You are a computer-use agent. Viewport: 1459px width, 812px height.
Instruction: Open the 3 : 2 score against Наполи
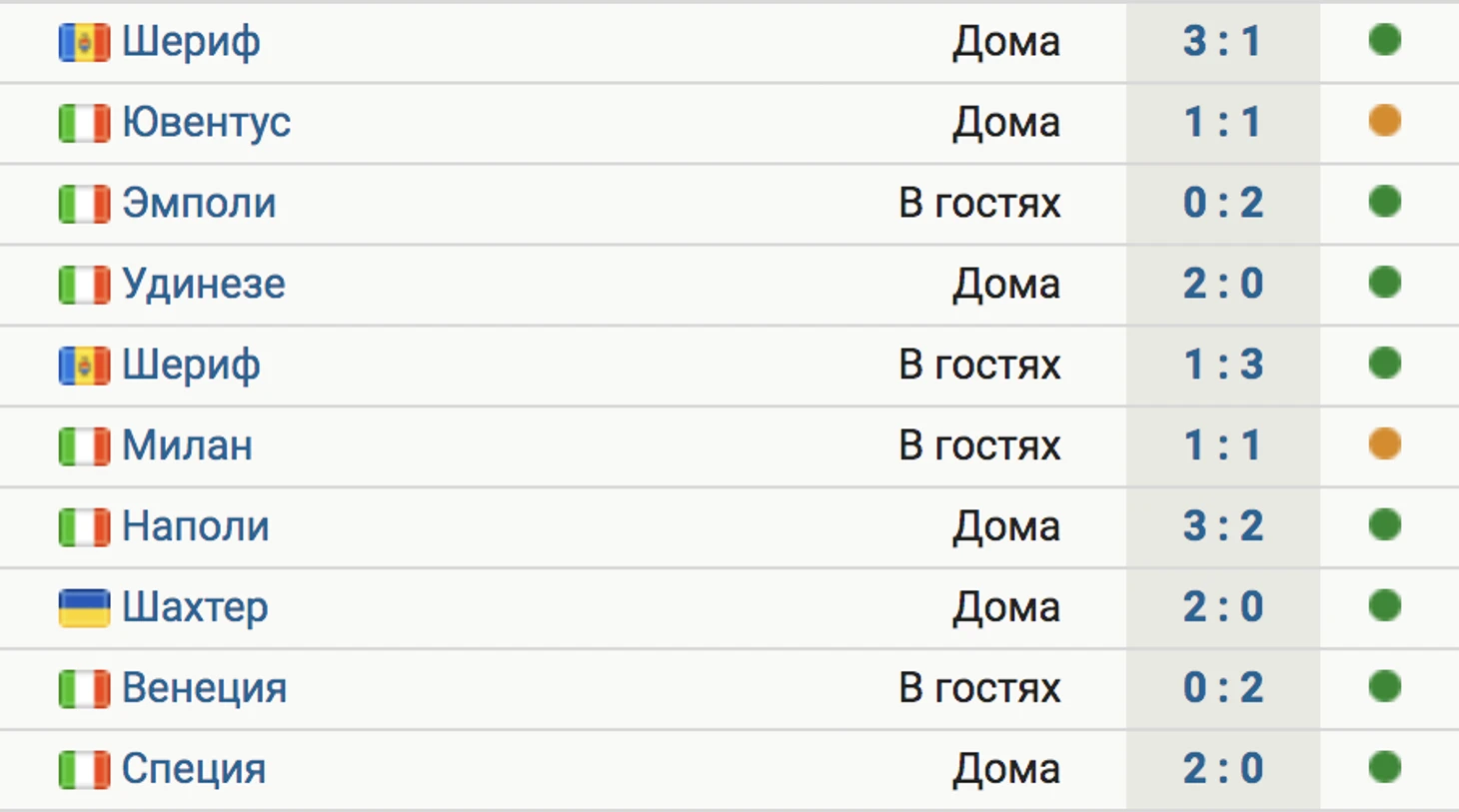(x=1223, y=526)
